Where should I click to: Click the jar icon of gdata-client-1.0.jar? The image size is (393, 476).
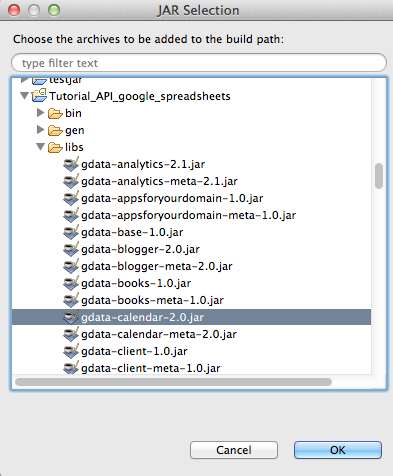(x=71, y=351)
